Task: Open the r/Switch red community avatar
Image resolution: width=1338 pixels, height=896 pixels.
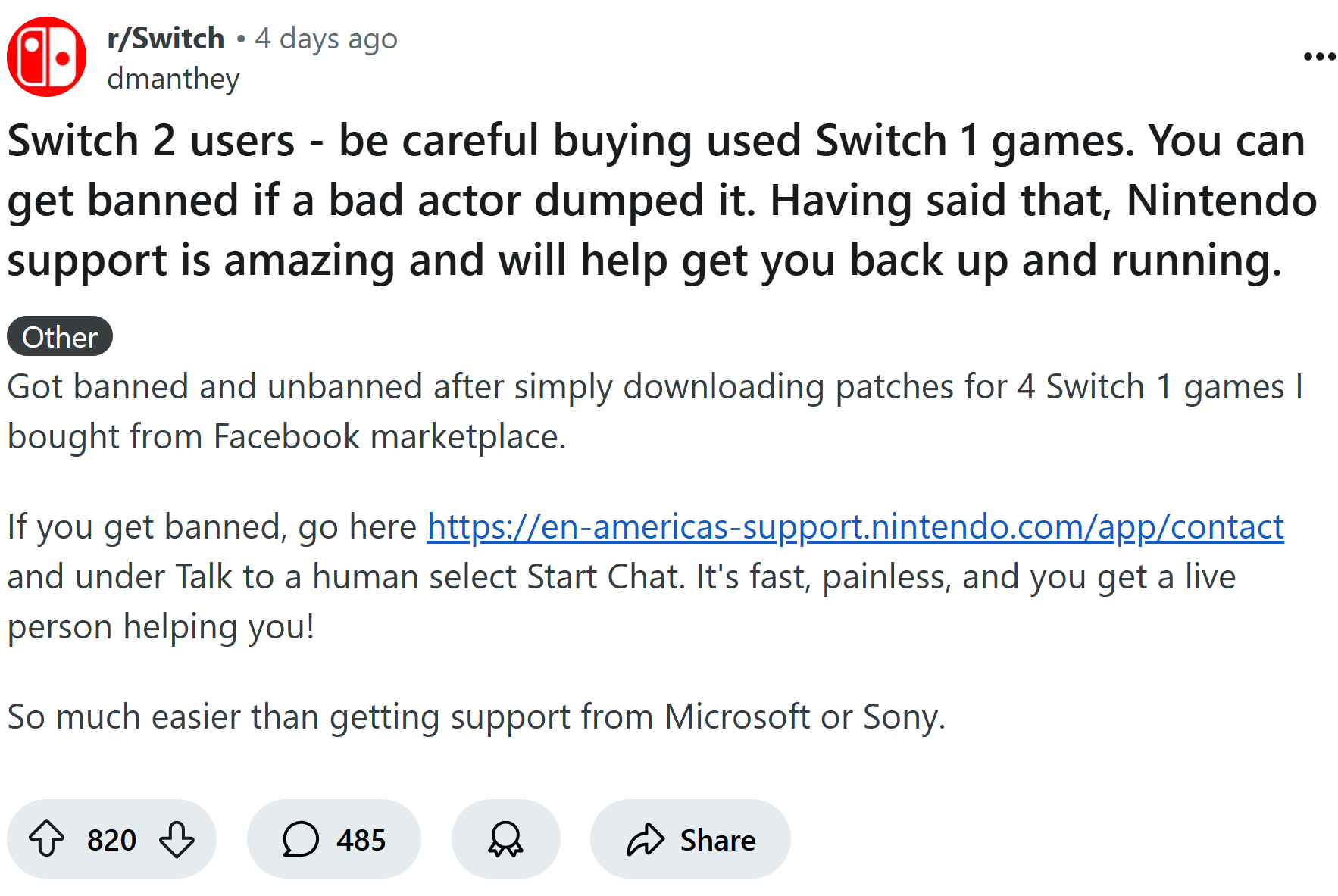Action: click(47, 57)
